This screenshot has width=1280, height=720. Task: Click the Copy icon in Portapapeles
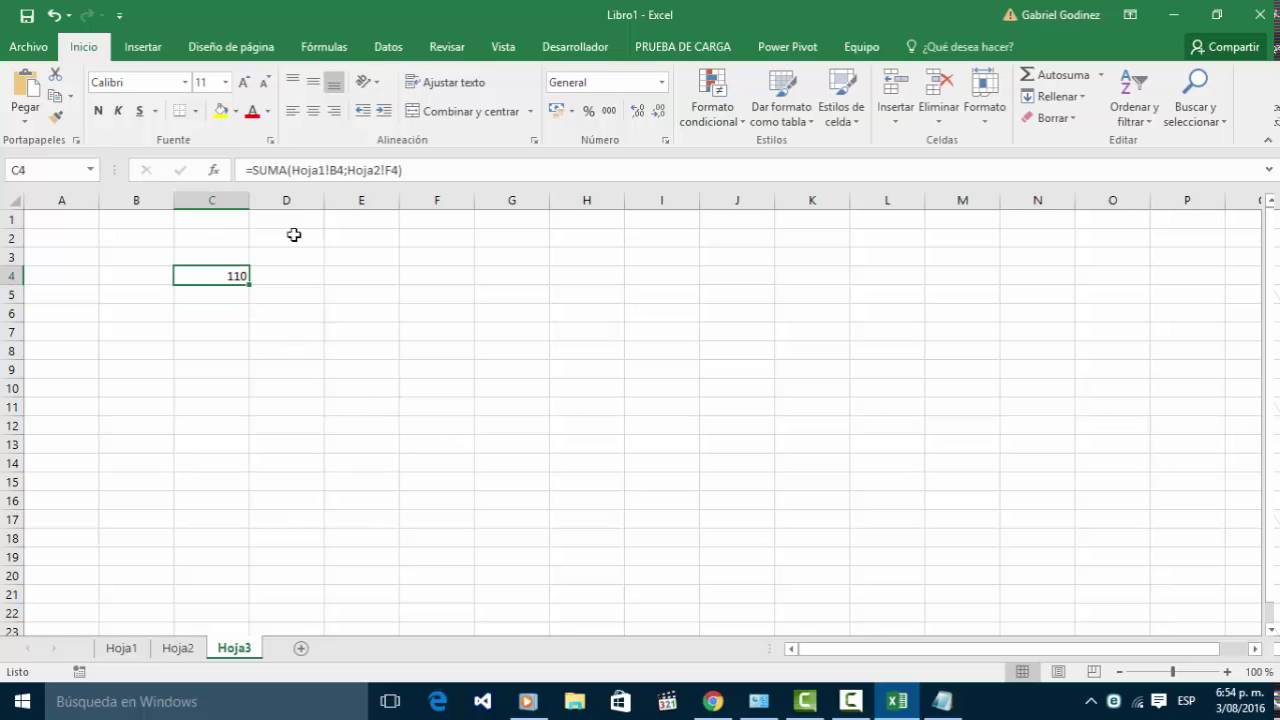click(x=56, y=96)
